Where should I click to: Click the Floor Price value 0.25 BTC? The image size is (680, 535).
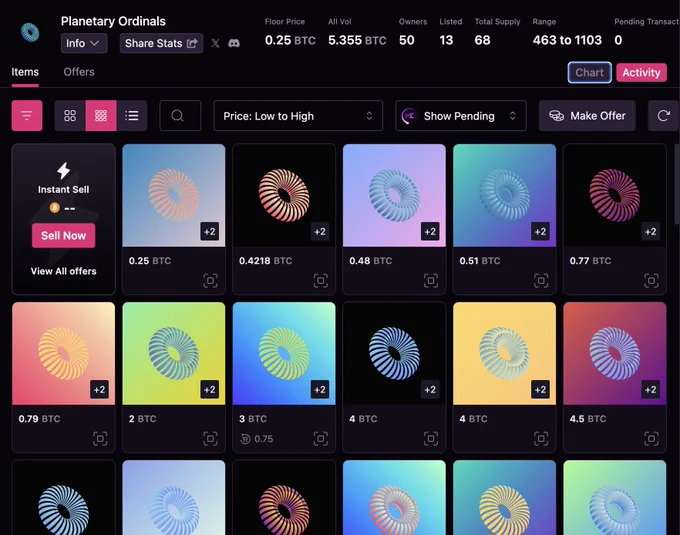tap(290, 40)
